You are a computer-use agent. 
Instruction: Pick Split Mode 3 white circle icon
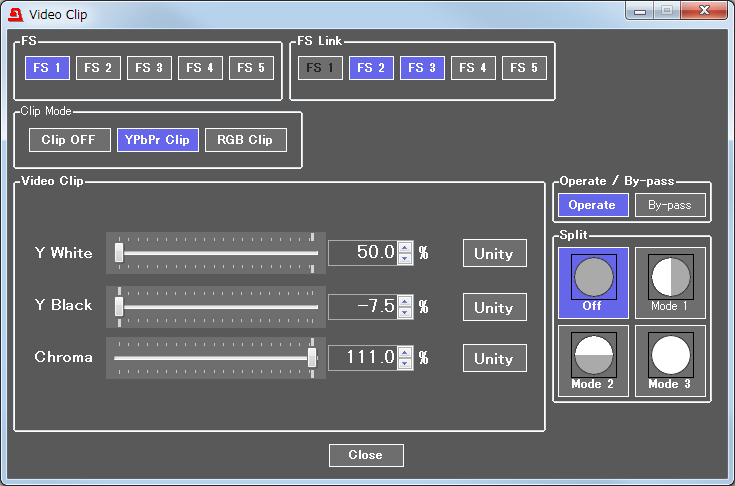pos(669,353)
